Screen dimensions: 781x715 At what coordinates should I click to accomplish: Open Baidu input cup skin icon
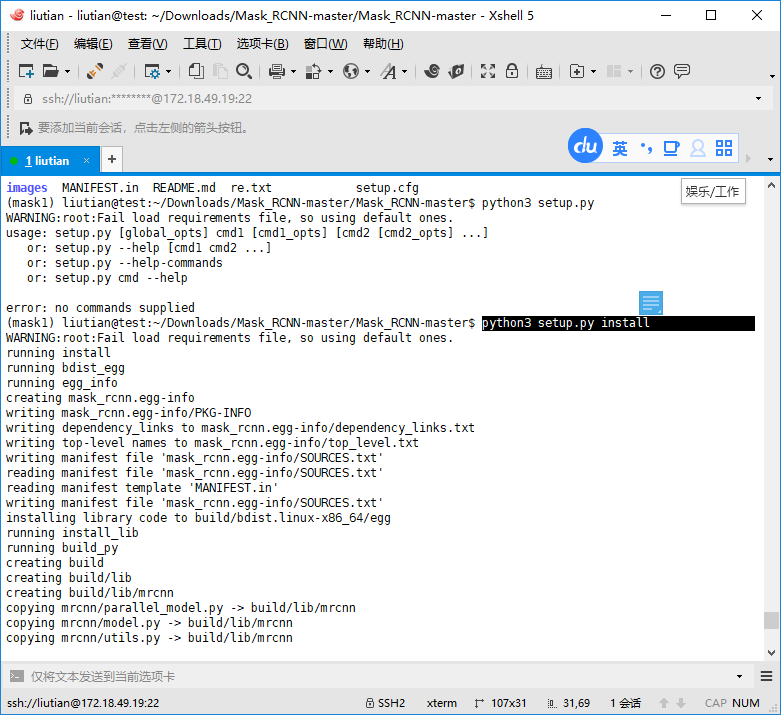pos(671,148)
